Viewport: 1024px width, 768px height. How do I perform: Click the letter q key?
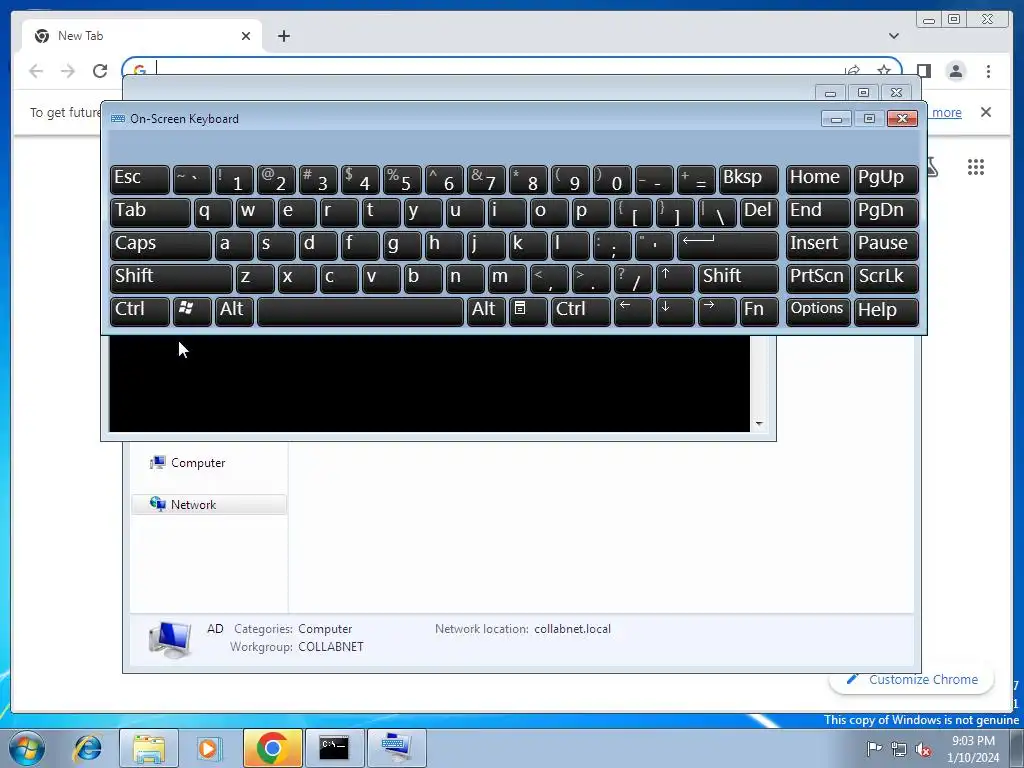pos(213,212)
